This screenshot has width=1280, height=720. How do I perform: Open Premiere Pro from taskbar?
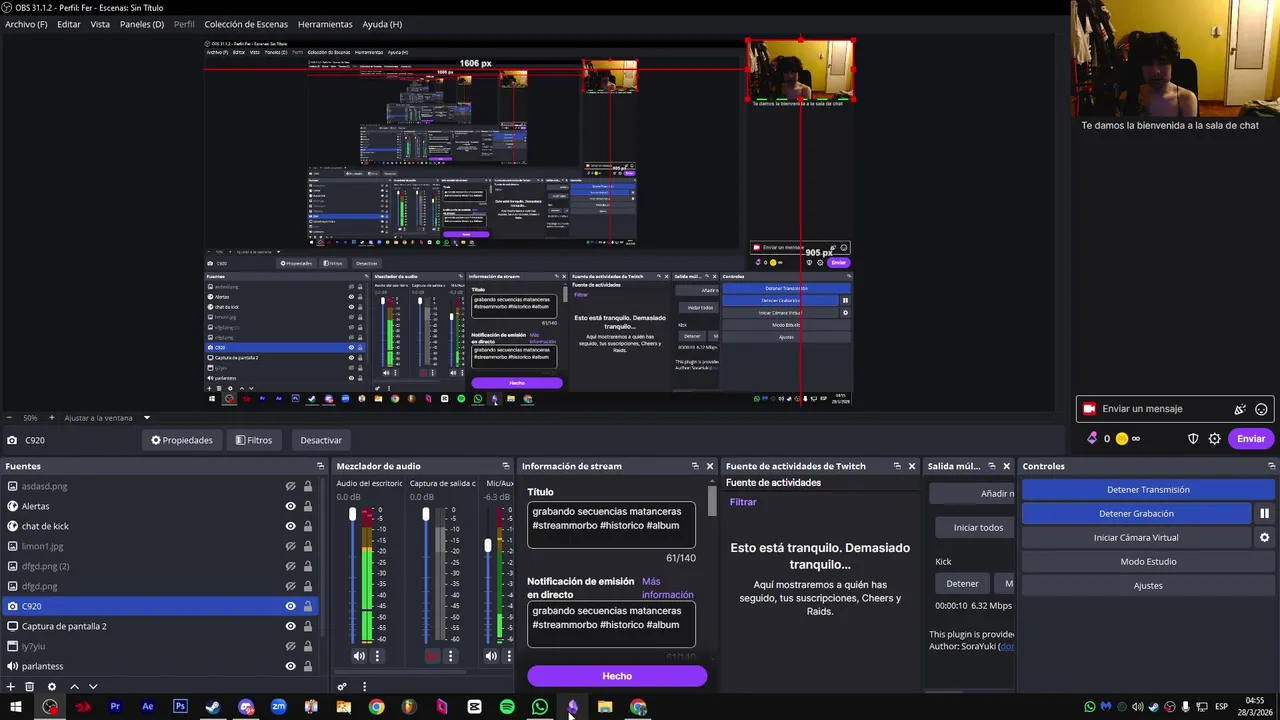(115, 707)
